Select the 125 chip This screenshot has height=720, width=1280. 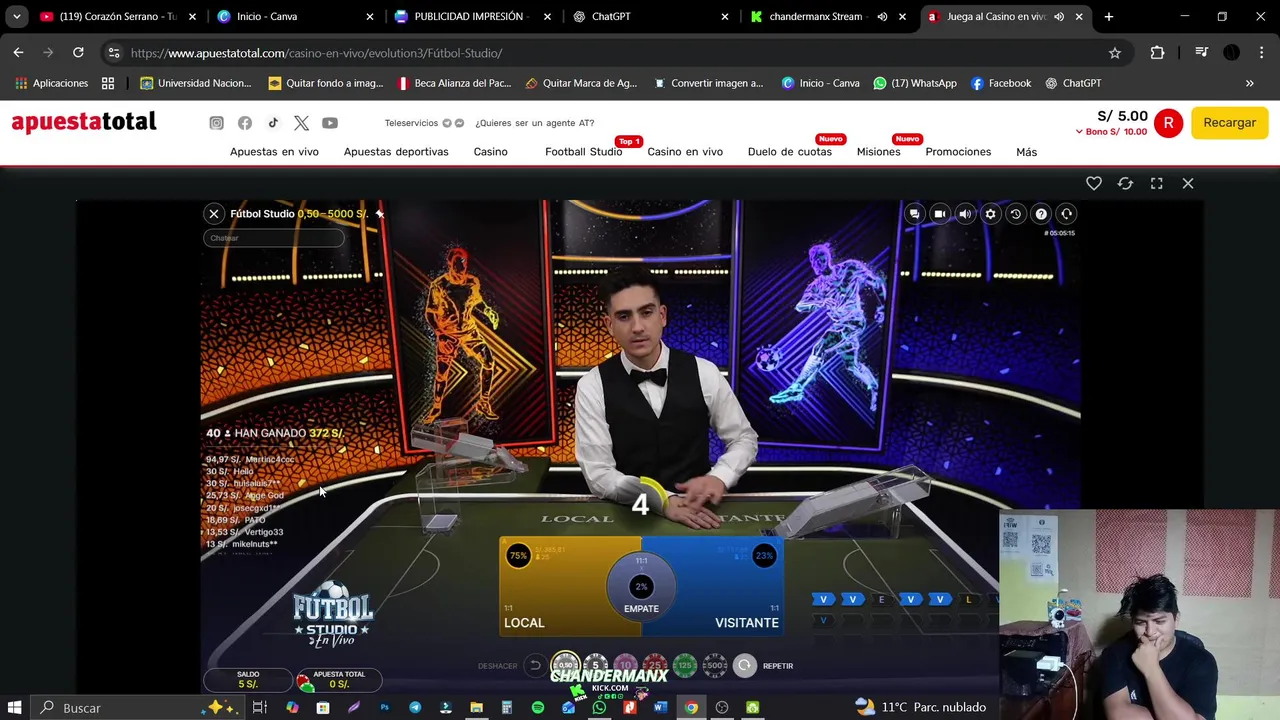point(685,665)
